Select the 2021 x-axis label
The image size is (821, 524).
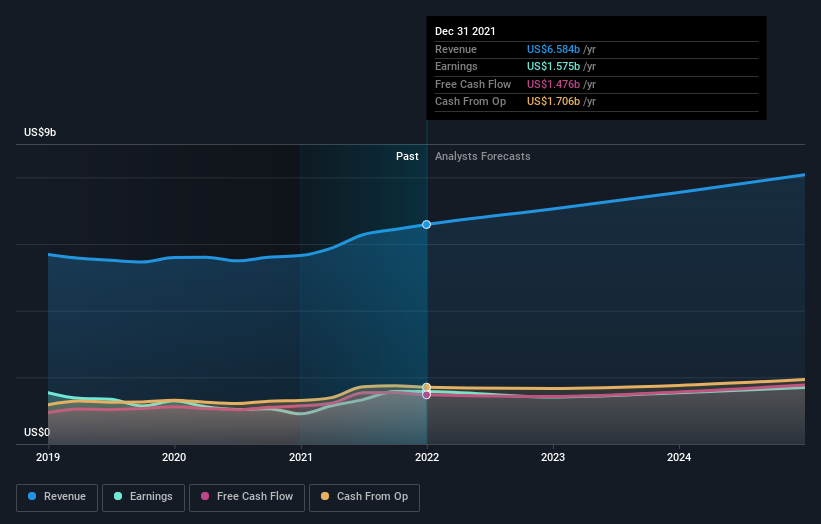pyautogui.click(x=301, y=458)
